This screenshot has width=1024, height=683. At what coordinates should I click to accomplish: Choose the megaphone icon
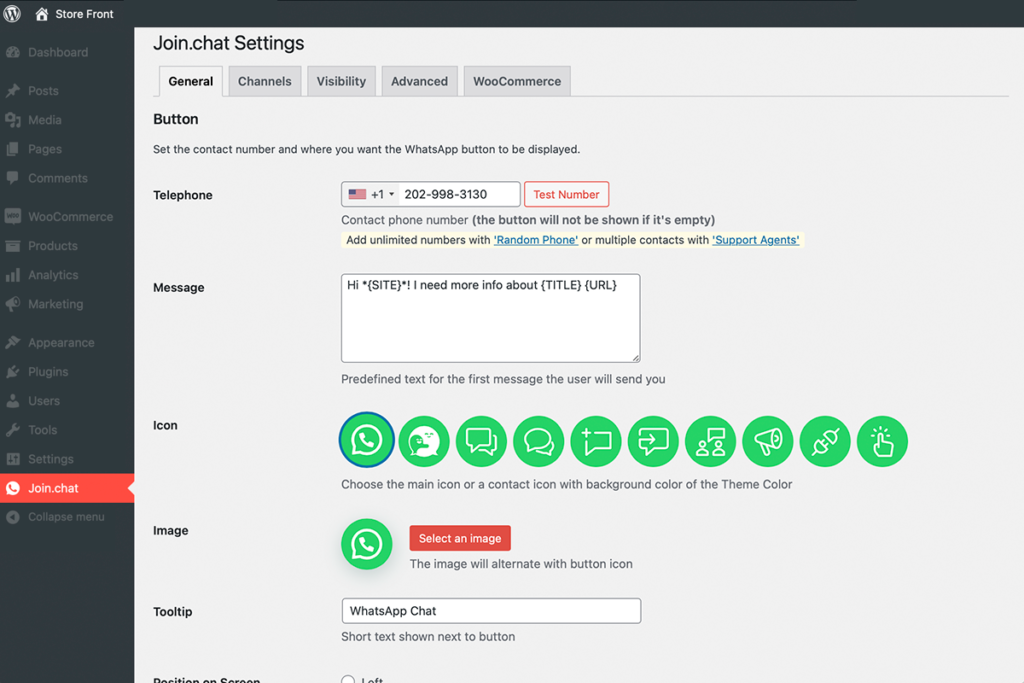768,441
